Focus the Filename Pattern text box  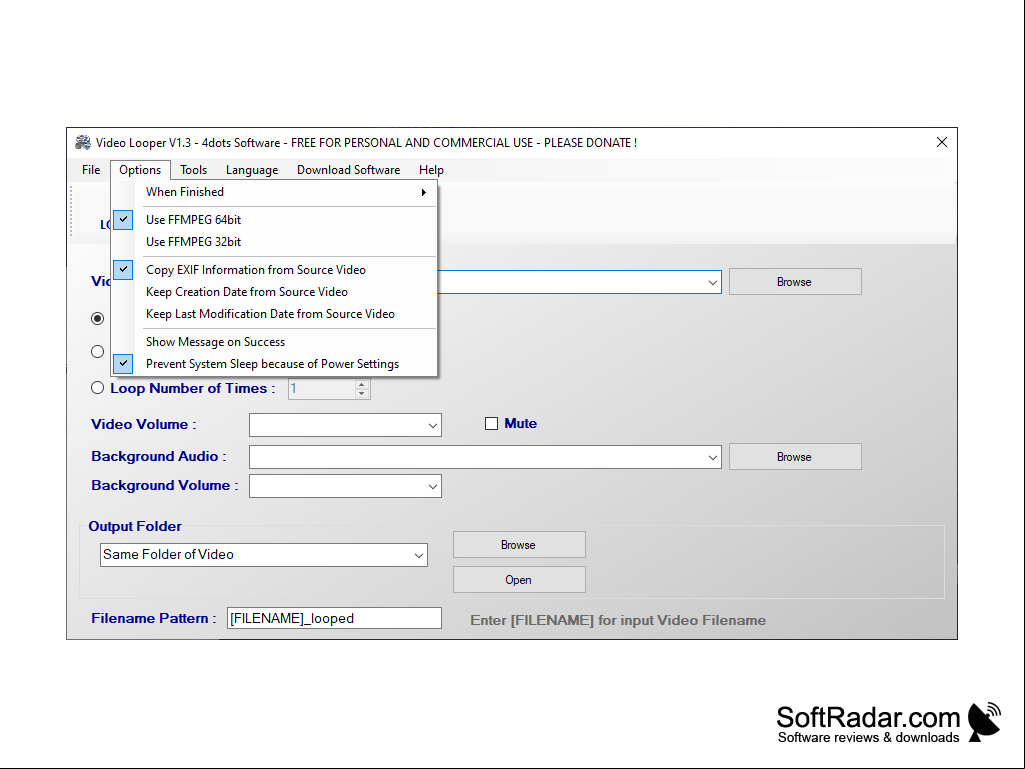334,619
